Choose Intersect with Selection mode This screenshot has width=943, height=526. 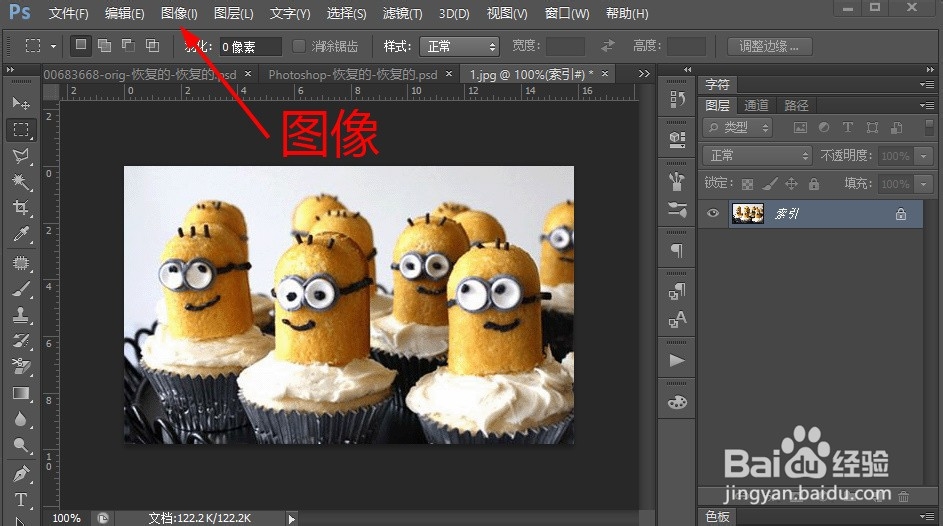tap(152, 45)
